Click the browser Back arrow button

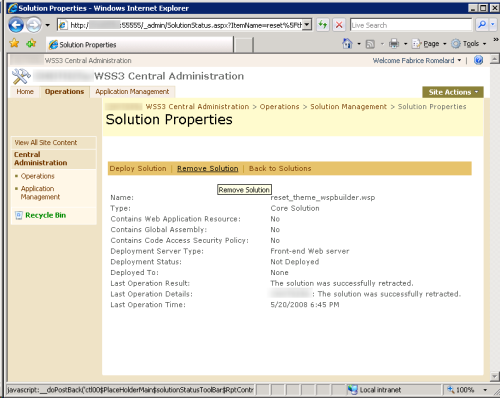pos(16,25)
